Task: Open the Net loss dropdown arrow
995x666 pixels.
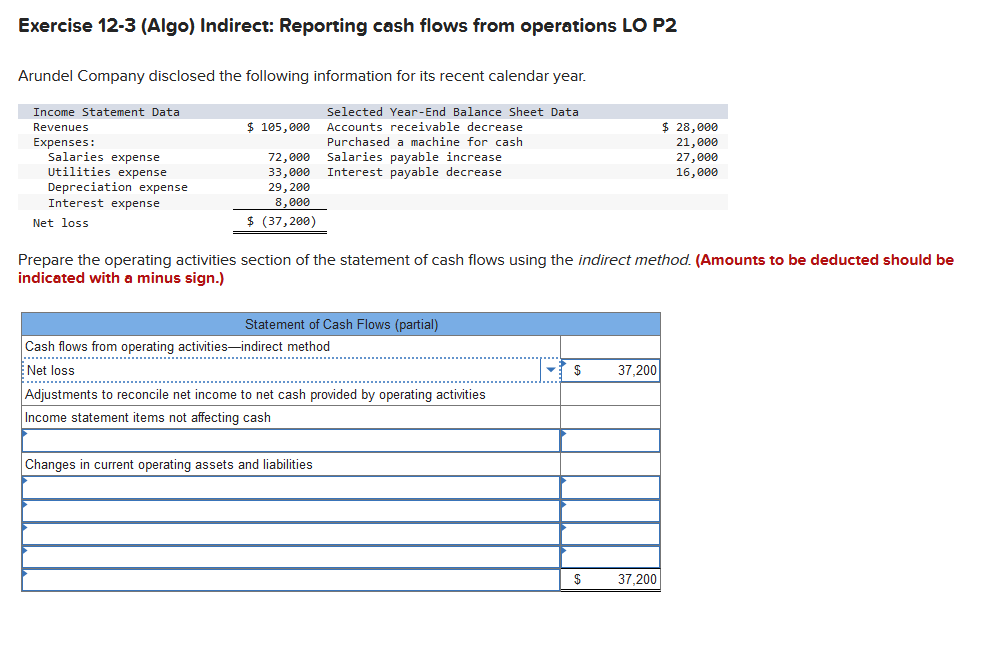Action: (x=551, y=370)
